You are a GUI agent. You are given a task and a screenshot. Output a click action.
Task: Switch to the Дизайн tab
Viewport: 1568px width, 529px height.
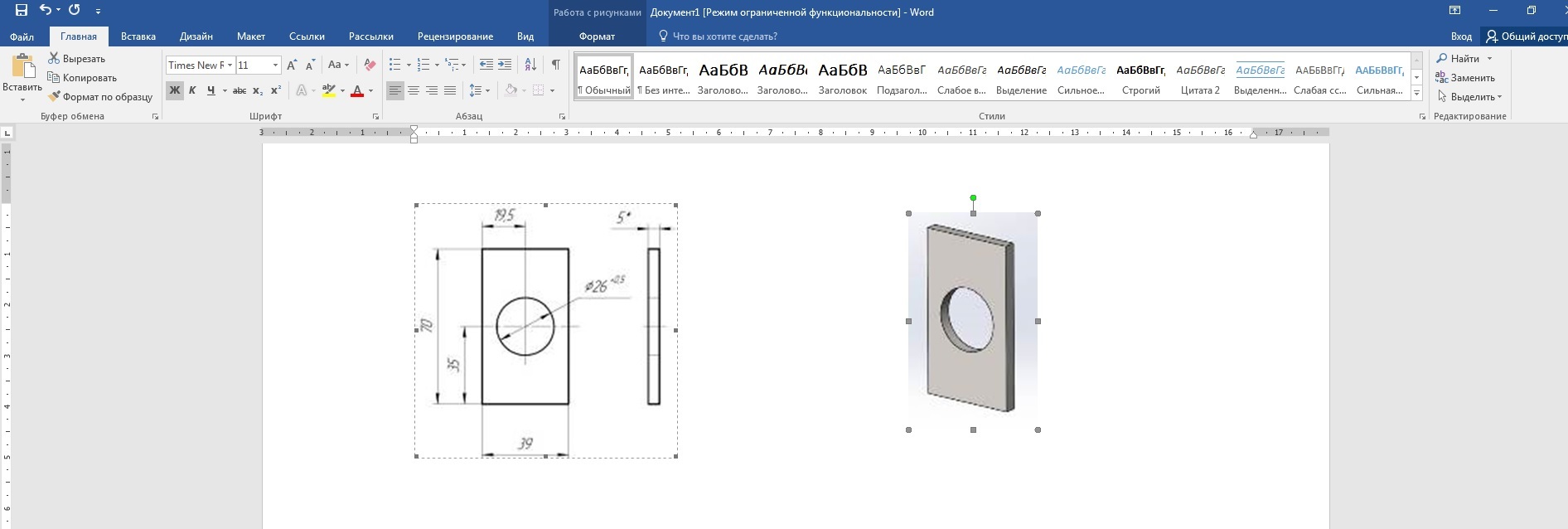click(x=196, y=36)
